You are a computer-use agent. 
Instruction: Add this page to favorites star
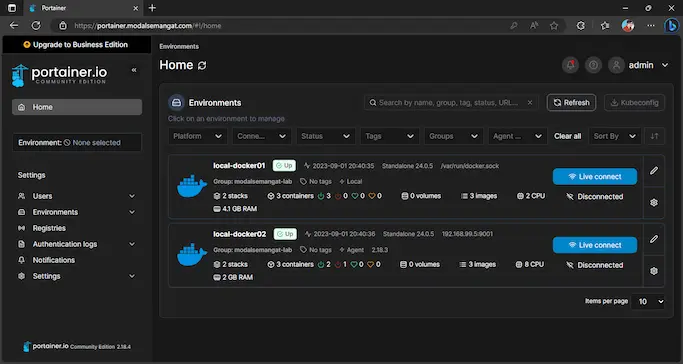coord(554,26)
